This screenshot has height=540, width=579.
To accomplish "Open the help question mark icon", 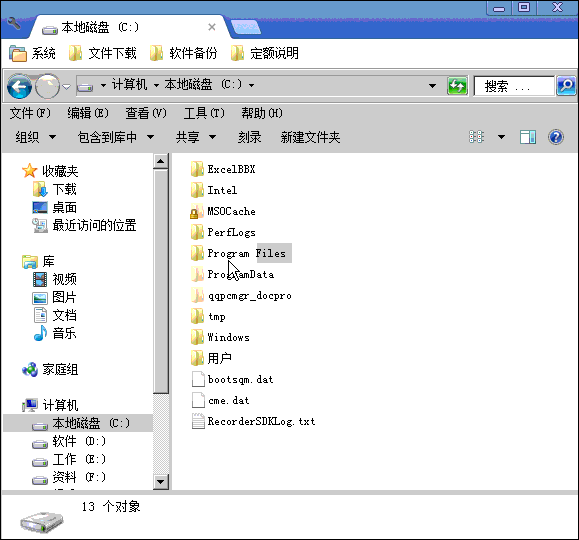I will [556, 137].
